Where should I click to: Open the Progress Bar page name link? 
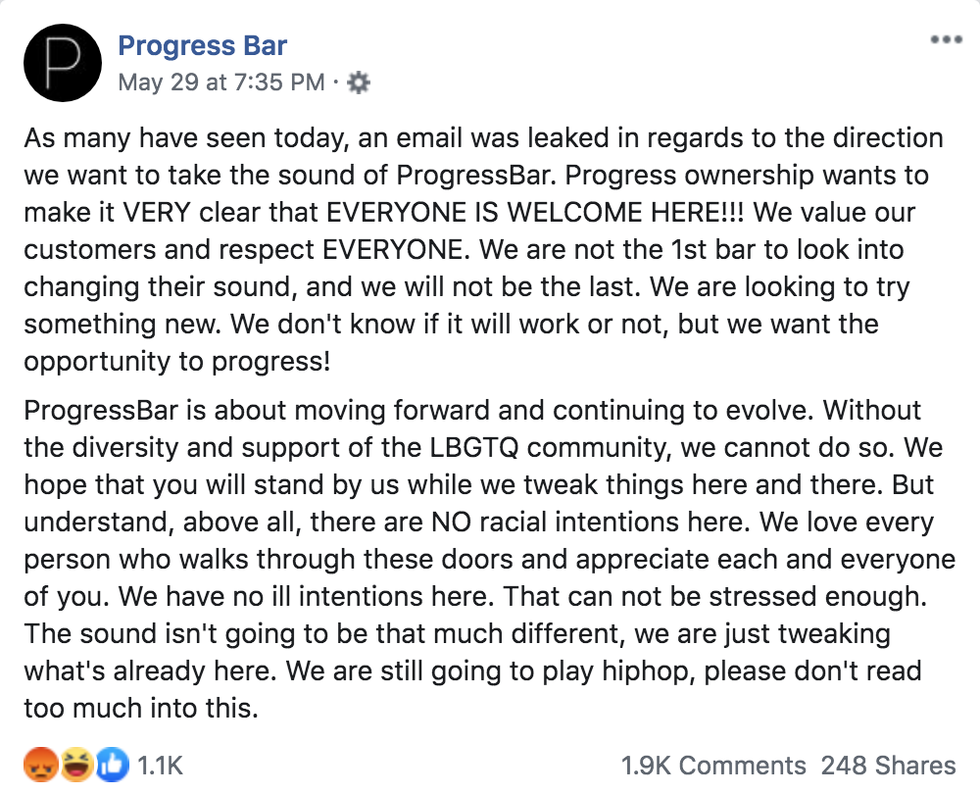point(202,46)
